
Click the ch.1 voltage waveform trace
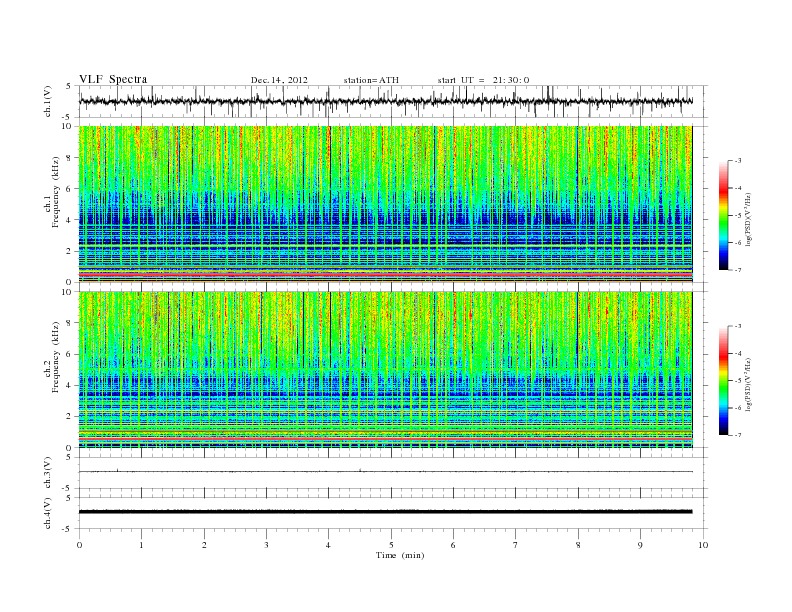pos(385,101)
